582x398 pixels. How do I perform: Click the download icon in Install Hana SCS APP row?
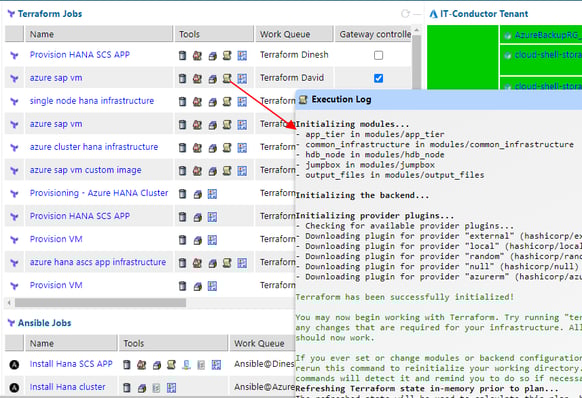coord(186,365)
